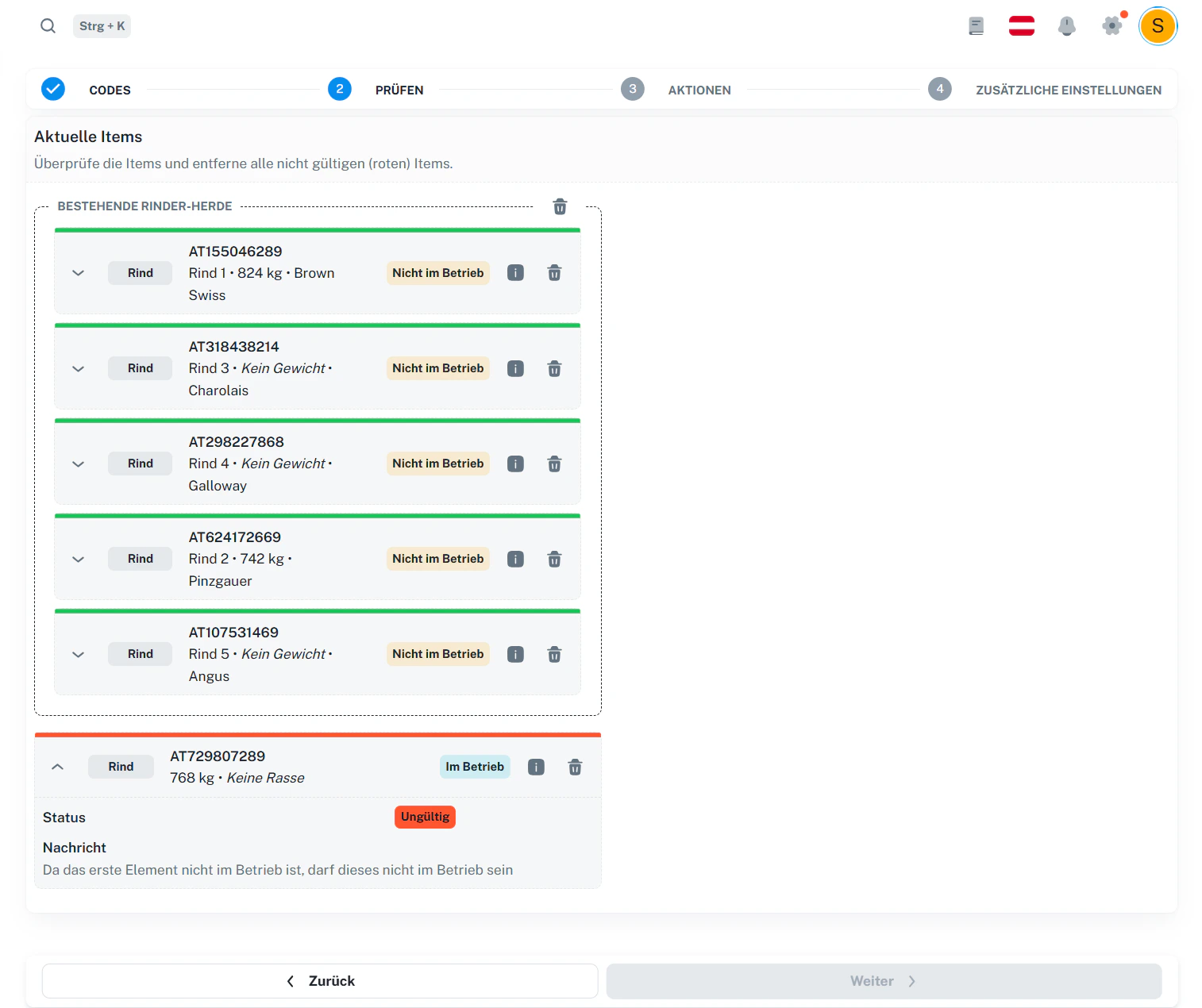The image size is (1202, 1008).
Task: Delete item AT155046289
Action: click(554, 273)
